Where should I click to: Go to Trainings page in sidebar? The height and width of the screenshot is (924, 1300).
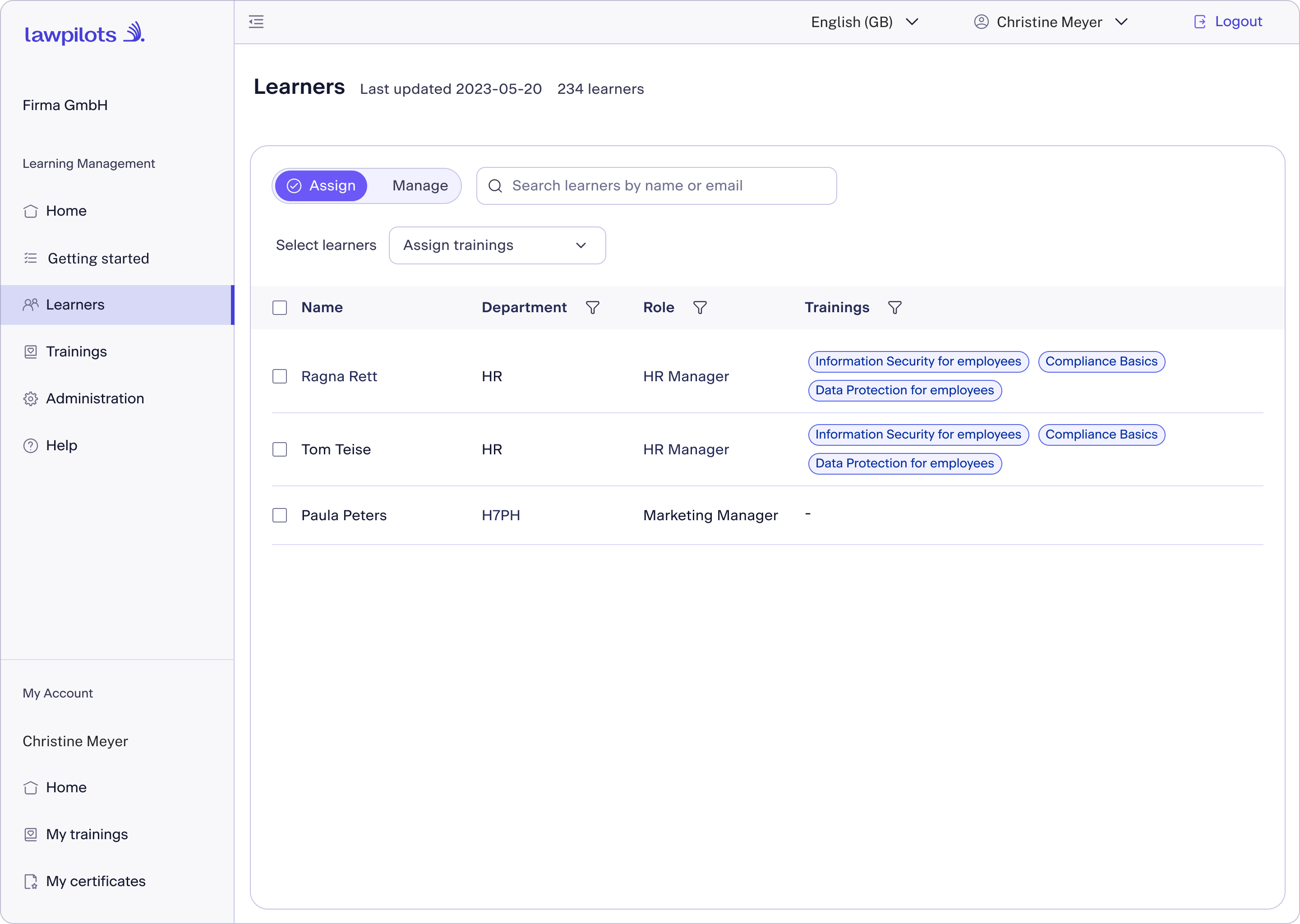tap(116, 351)
